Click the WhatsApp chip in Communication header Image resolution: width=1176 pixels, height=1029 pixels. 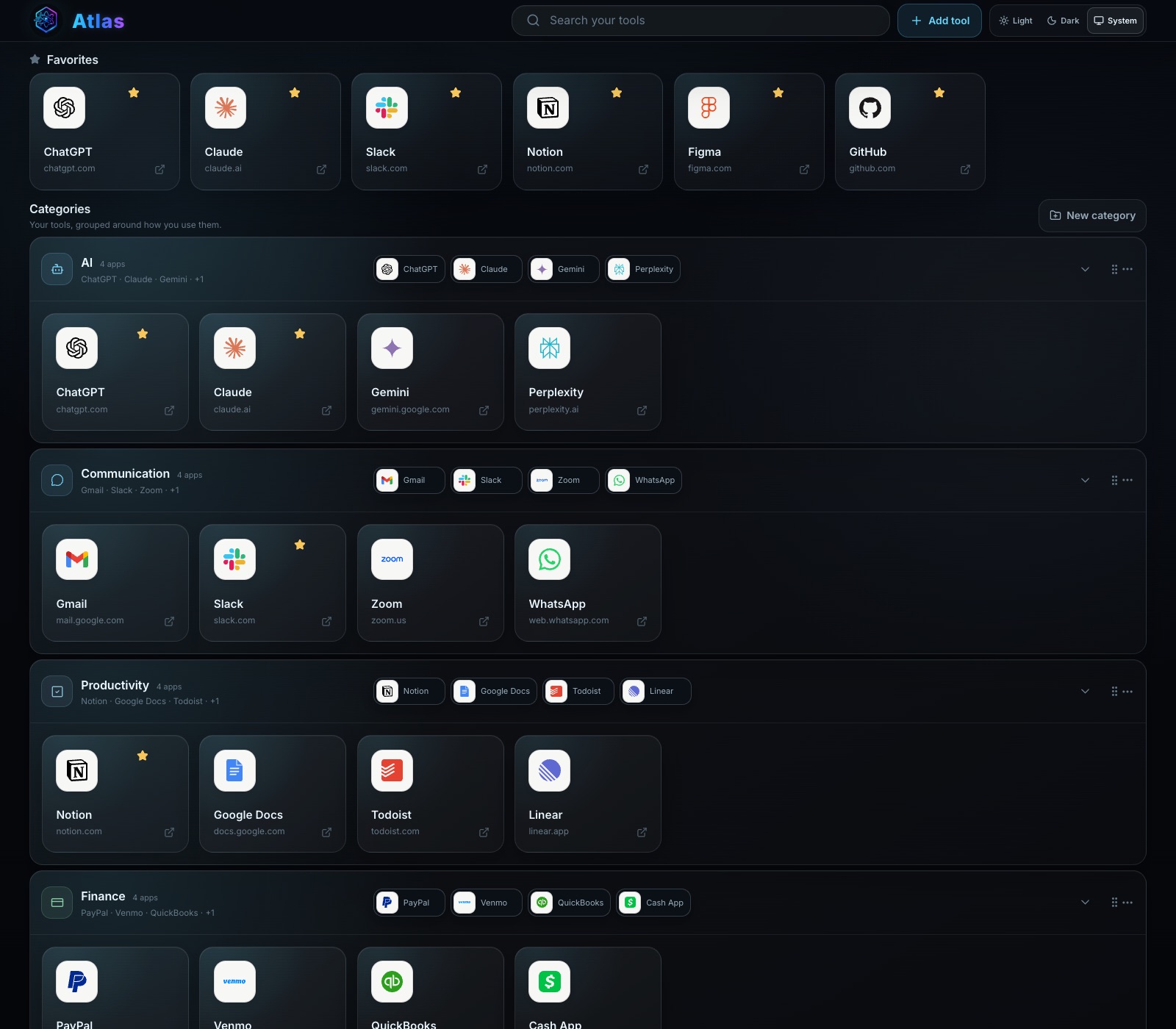643,480
